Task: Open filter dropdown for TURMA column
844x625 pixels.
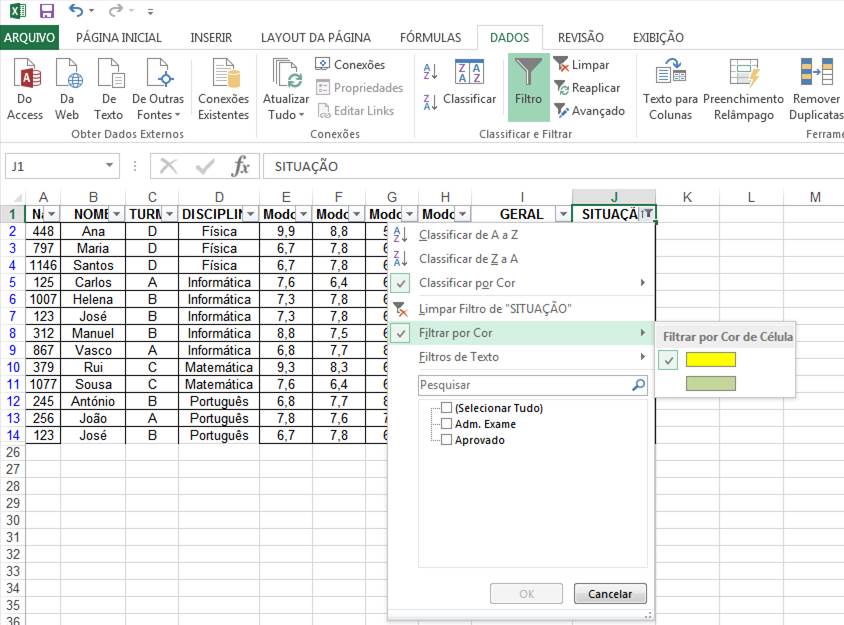Action: point(170,214)
